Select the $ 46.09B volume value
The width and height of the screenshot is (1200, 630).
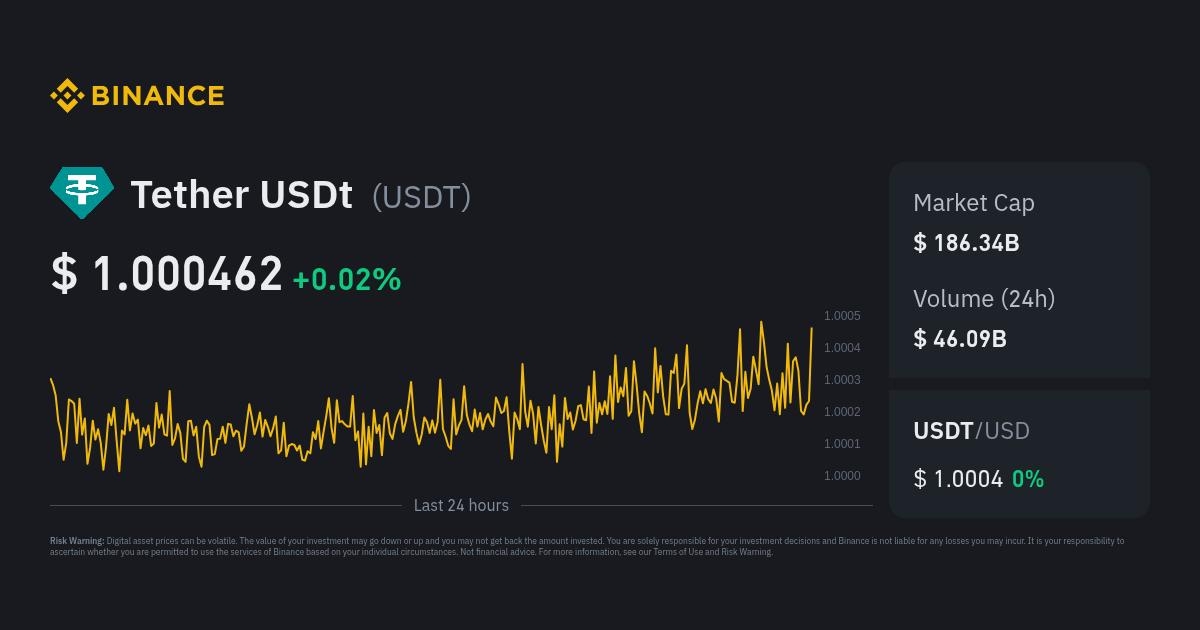960,338
